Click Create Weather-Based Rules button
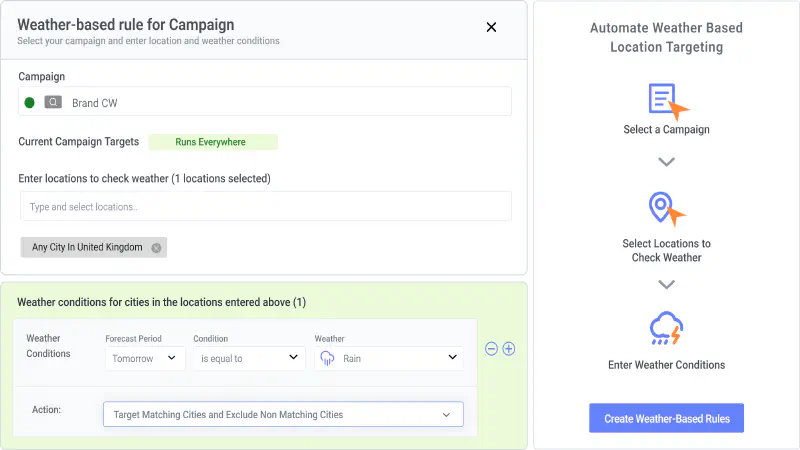800x450 pixels. pyautogui.click(x=666, y=418)
